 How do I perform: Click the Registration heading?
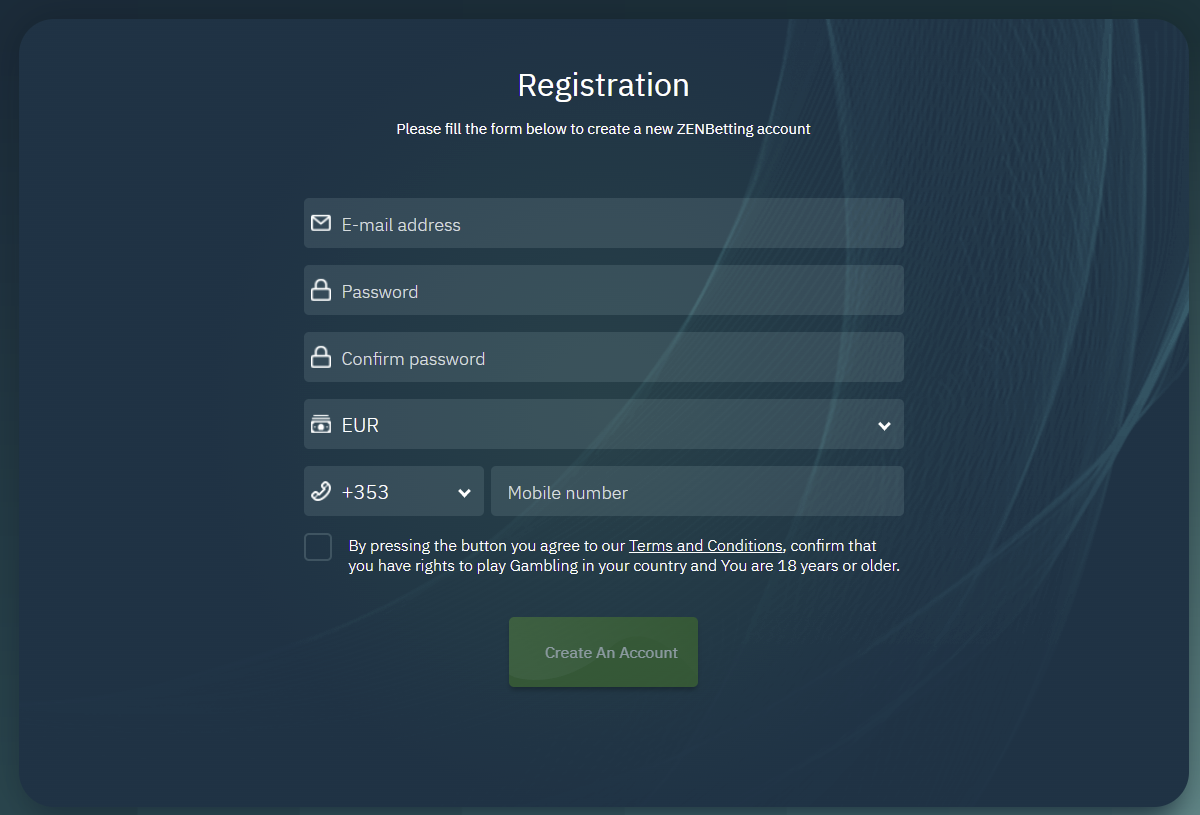pos(603,85)
